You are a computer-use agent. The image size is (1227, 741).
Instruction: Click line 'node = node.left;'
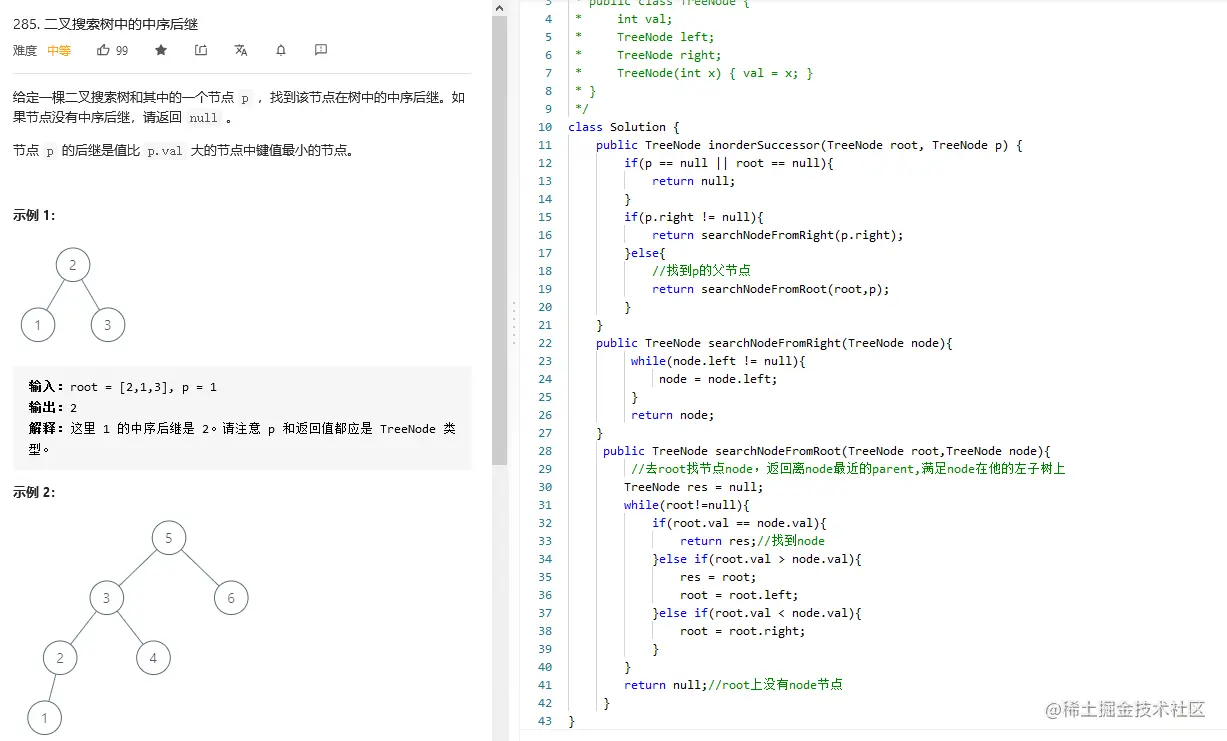click(718, 379)
